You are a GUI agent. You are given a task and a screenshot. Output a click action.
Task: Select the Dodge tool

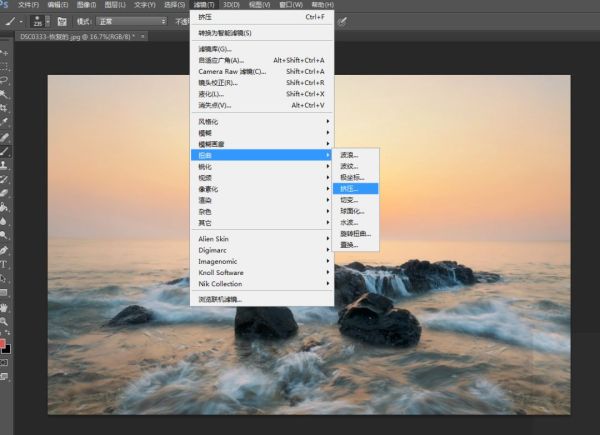coord(4,235)
